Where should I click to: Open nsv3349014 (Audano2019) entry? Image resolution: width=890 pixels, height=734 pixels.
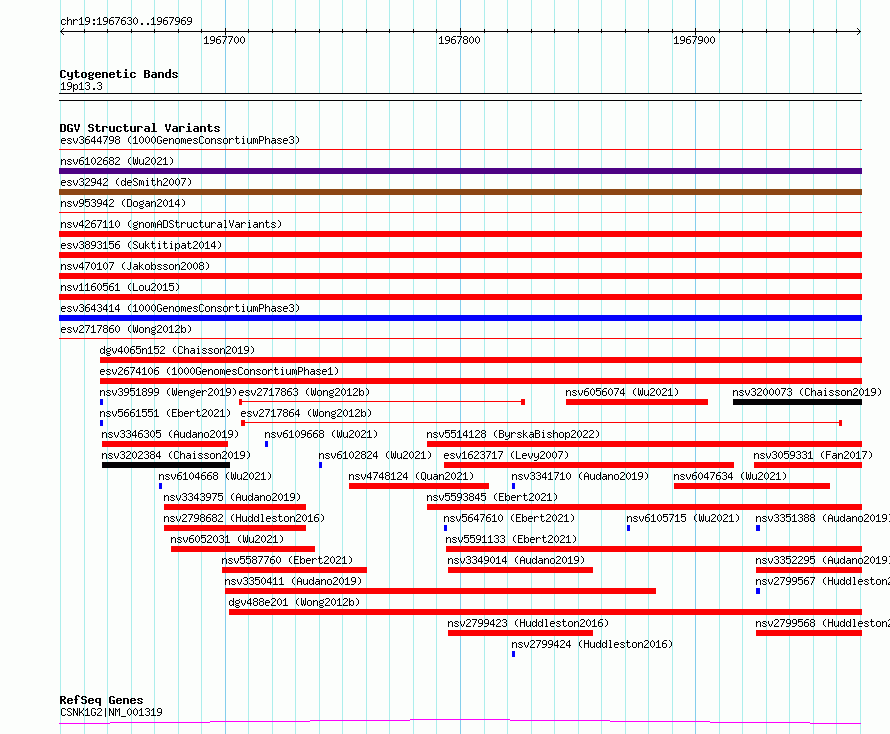(x=516, y=560)
